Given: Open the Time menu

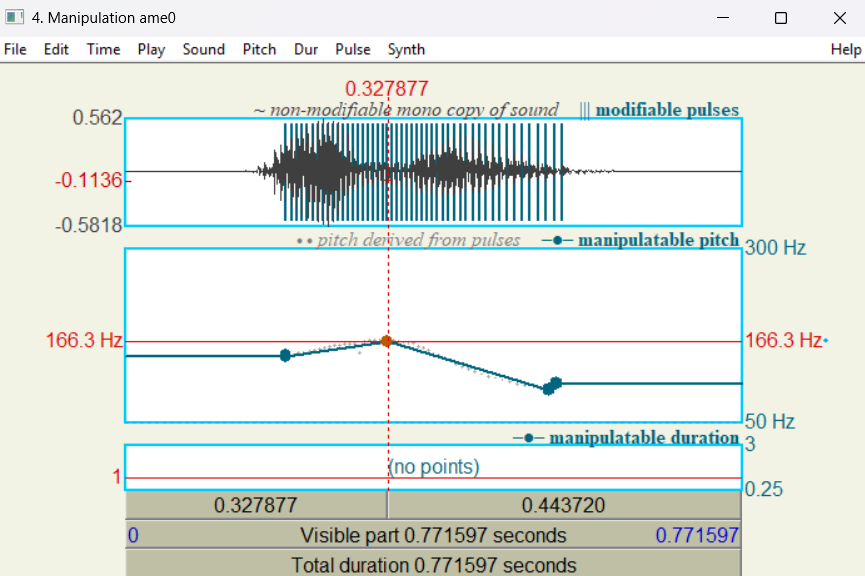Looking at the screenshot, I should click(103, 50).
